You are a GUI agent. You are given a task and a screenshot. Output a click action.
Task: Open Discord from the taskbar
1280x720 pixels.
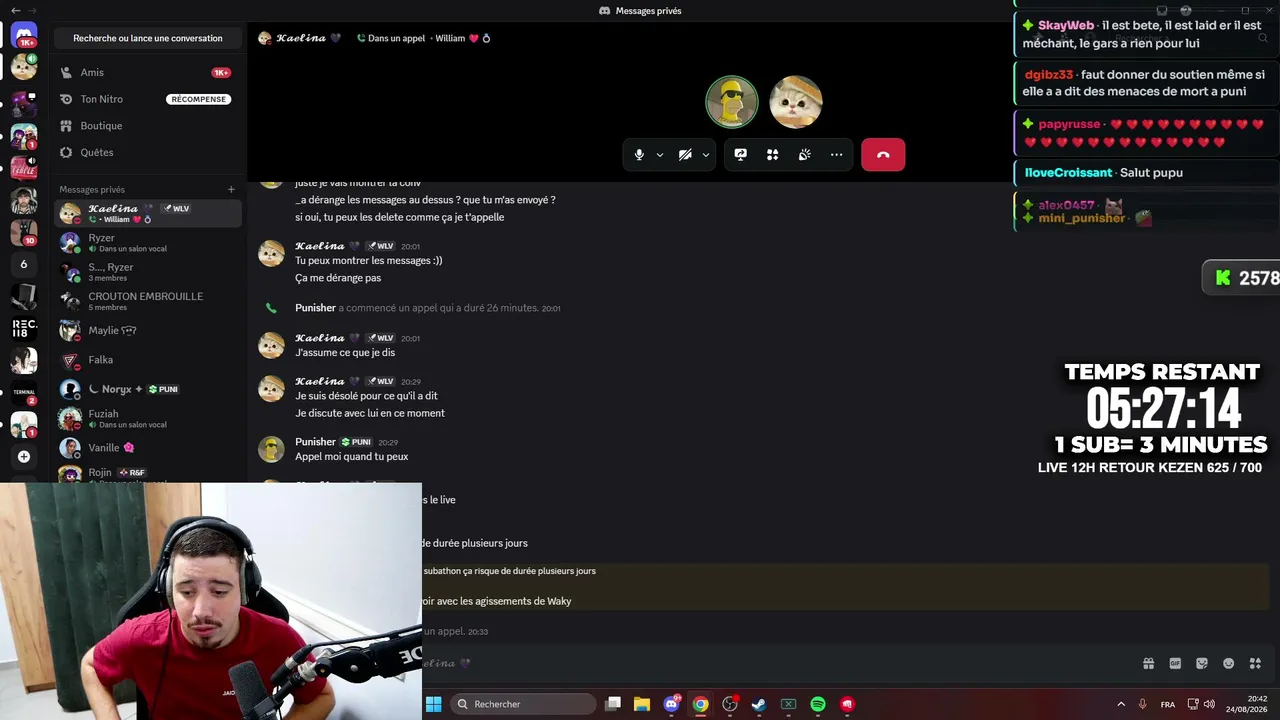coord(672,704)
